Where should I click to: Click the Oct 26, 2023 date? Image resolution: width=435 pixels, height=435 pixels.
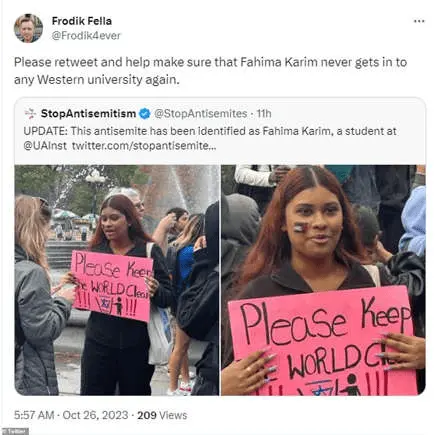click(x=95, y=415)
